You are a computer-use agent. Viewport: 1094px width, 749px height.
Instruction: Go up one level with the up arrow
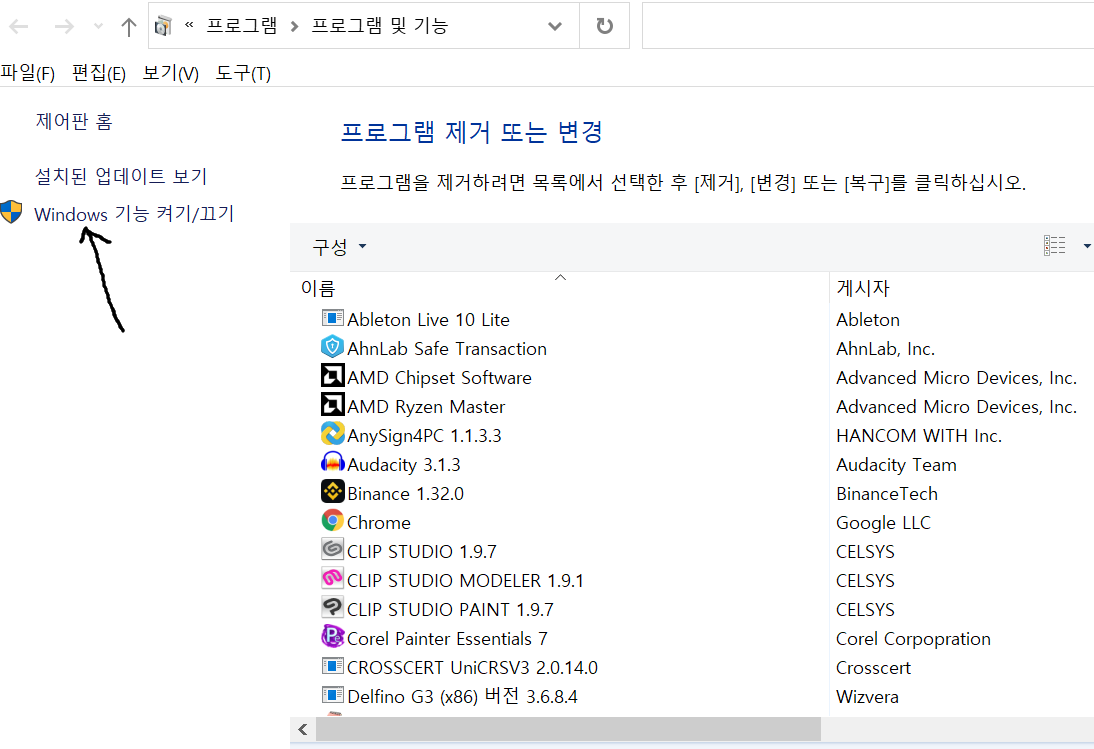point(128,27)
